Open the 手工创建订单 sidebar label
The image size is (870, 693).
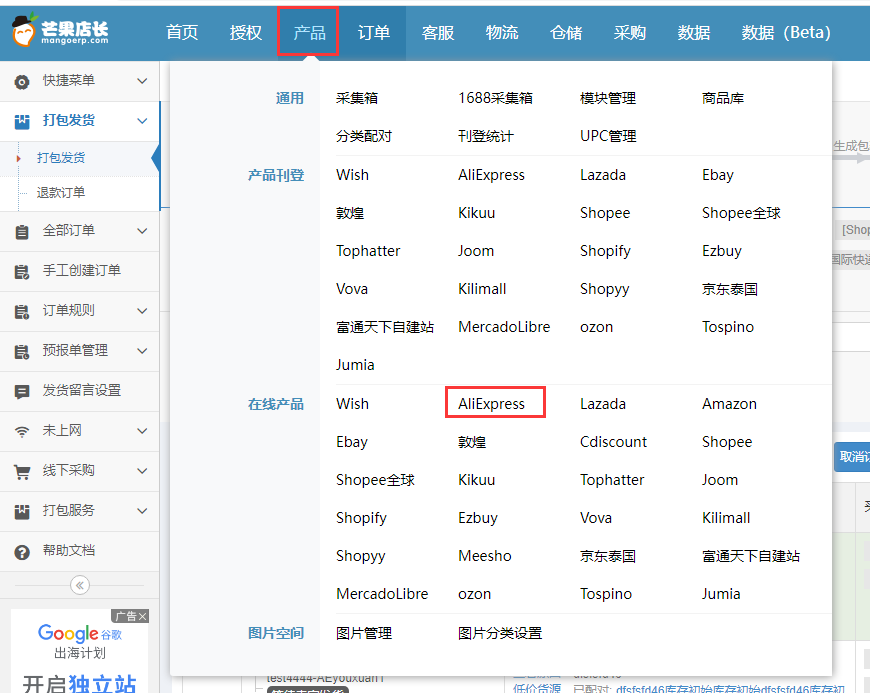click(82, 270)
